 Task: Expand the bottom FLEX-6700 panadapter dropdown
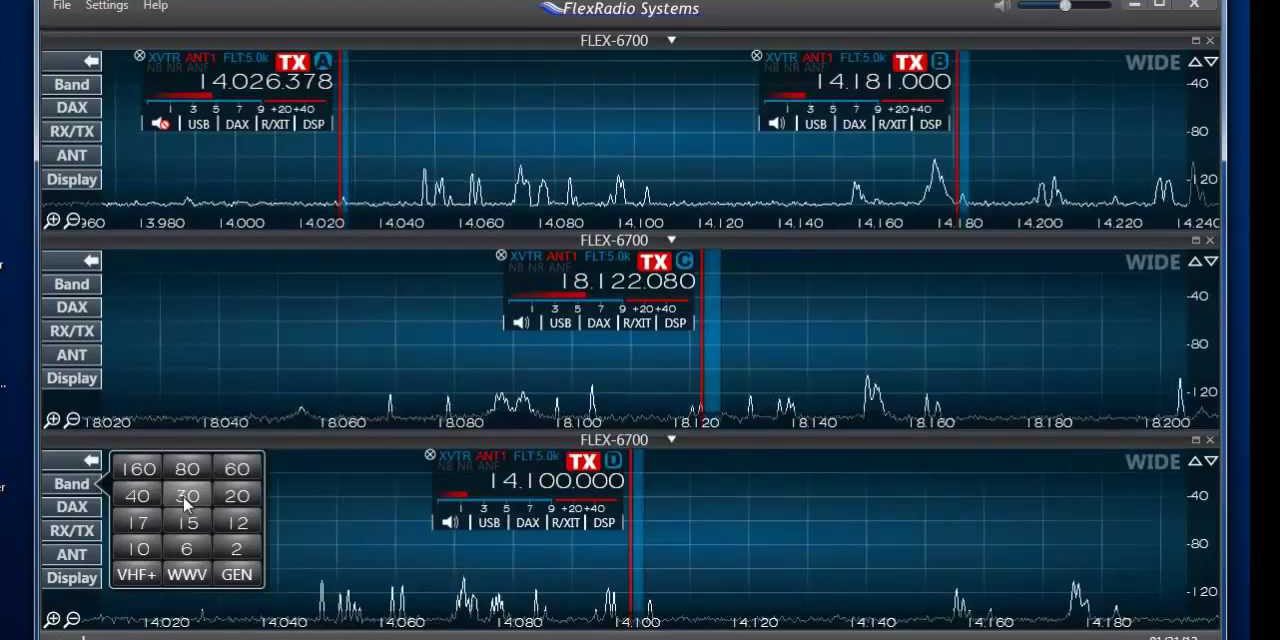coord(671,441)
